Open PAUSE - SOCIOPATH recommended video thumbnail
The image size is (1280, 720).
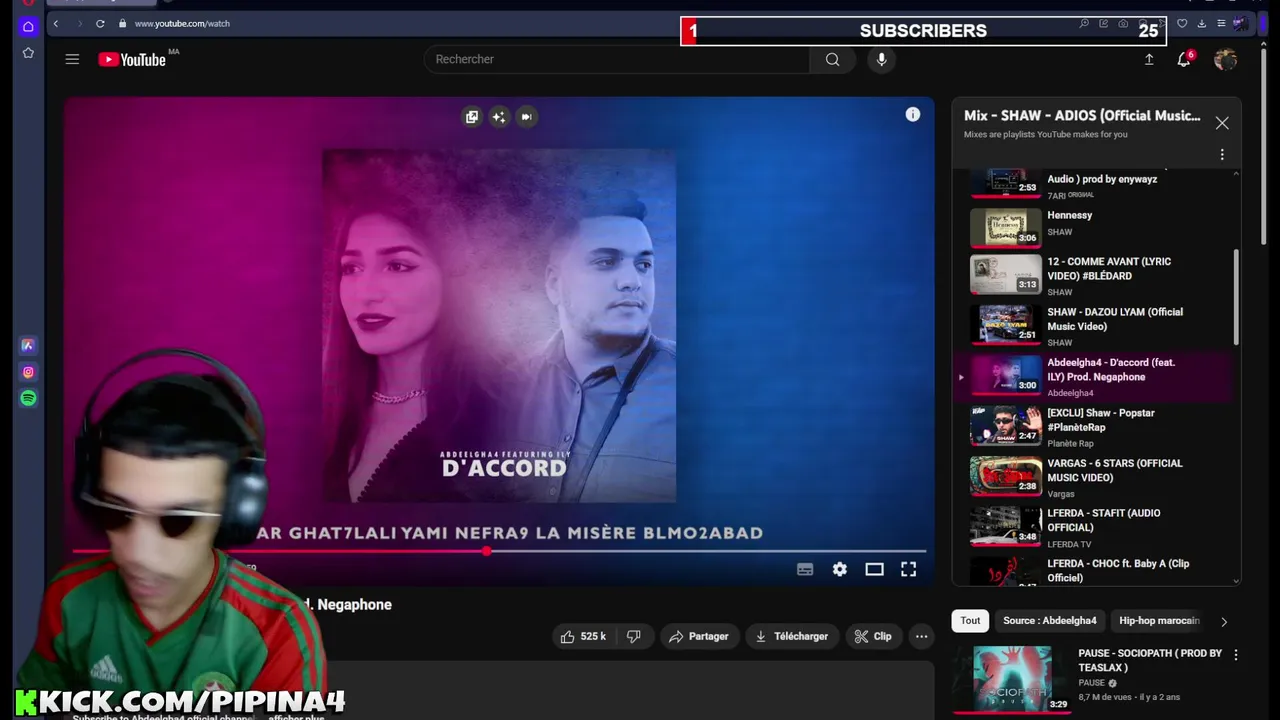[x=1012, y=679]
